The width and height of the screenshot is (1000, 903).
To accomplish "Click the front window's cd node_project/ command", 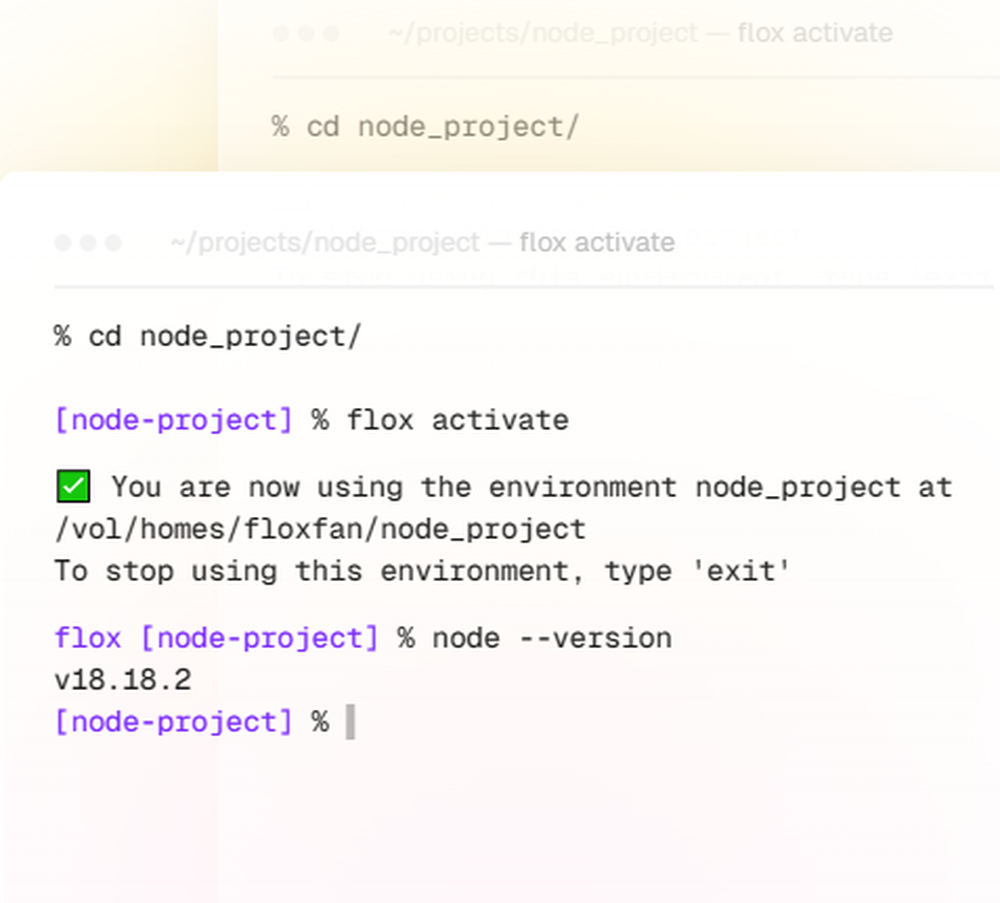I will point(224,337).
